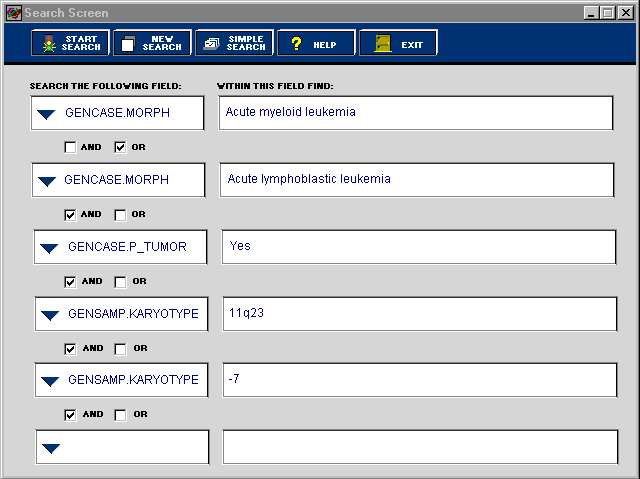
Task: Close the Search Screen window
Action: [626, 13]
